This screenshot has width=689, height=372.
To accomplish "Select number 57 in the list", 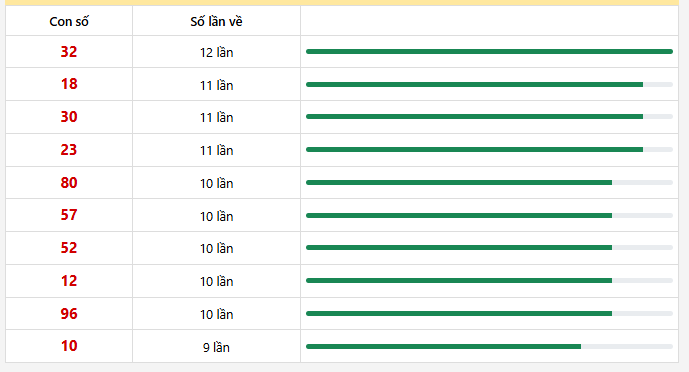I will coord(69,215).
